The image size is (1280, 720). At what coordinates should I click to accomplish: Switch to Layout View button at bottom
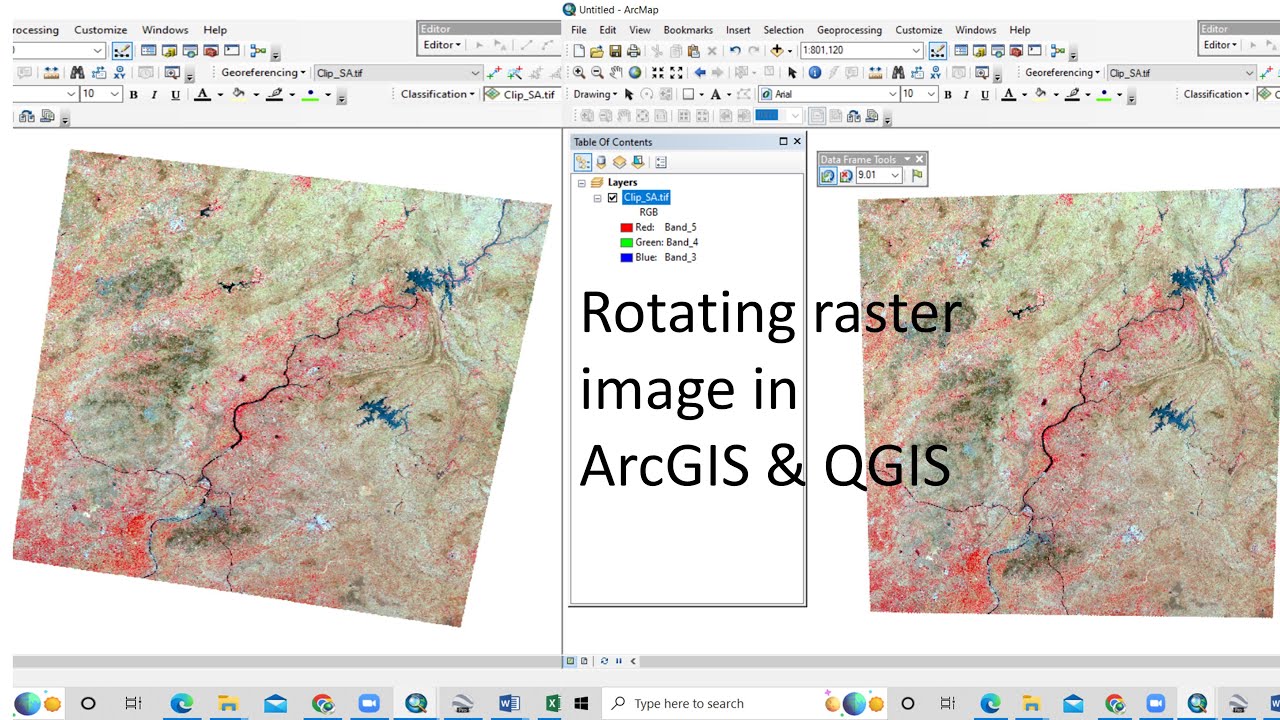(585, 661)
